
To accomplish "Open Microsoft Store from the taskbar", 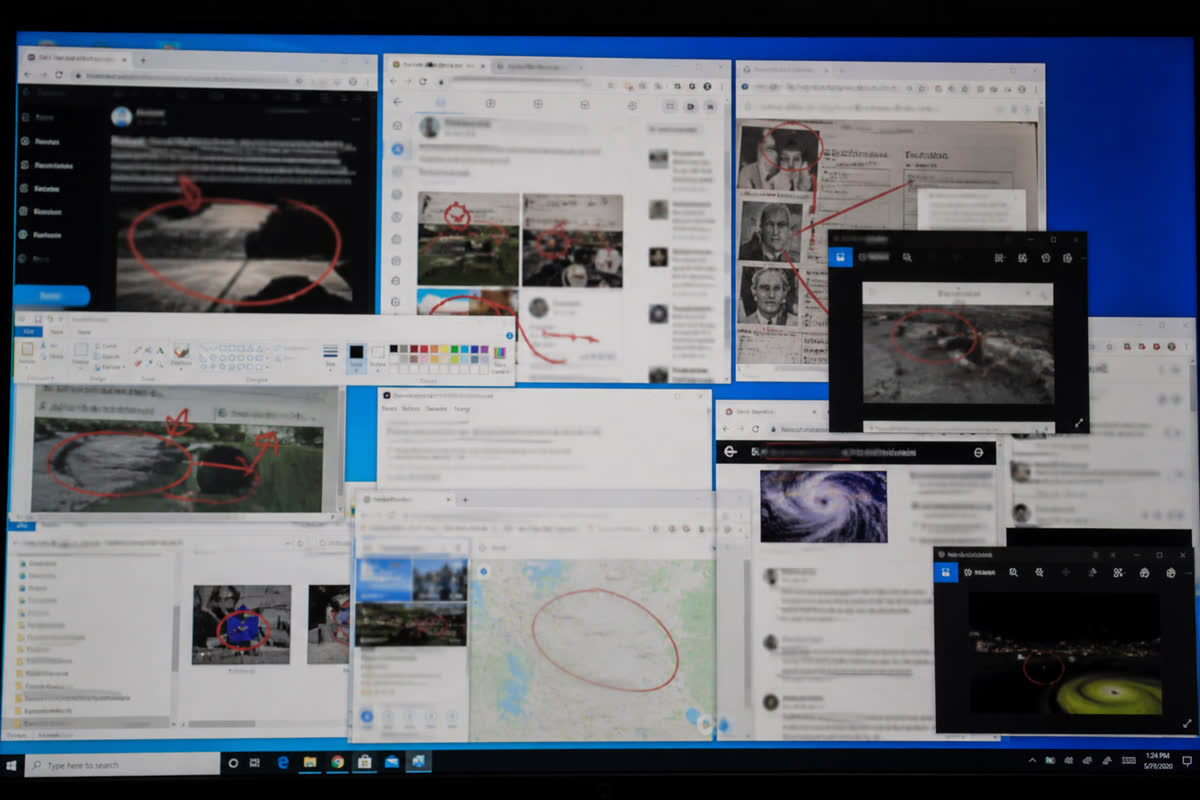I will pos(364,763).
